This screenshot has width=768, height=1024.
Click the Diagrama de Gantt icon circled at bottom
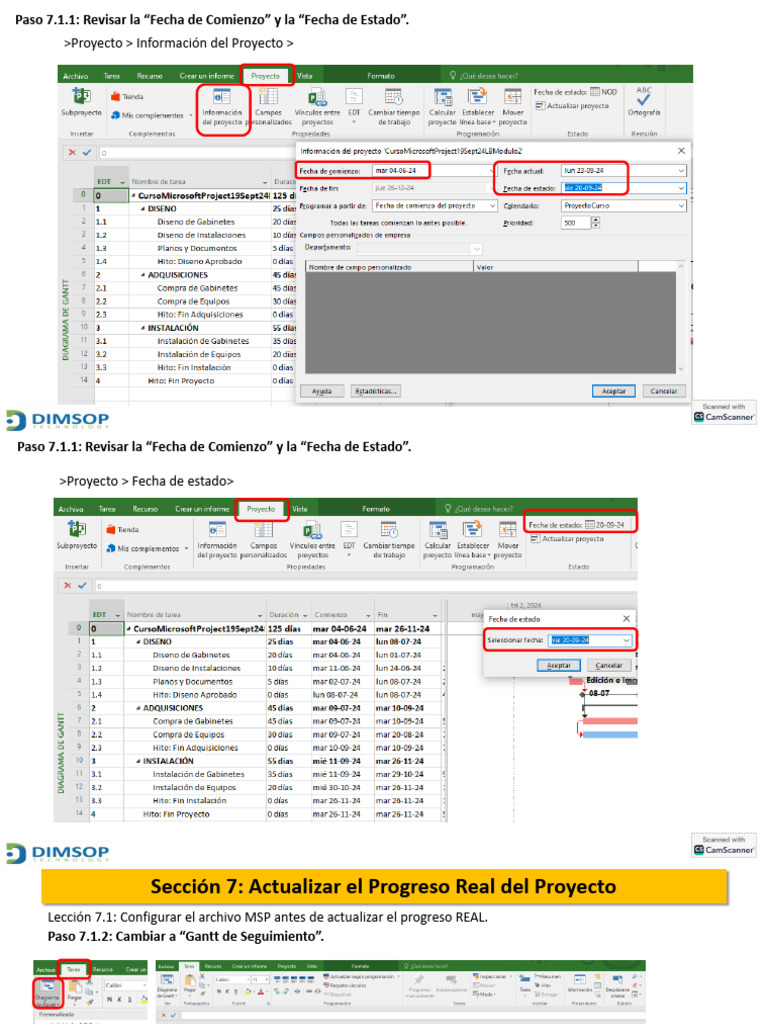pos(47,994)
